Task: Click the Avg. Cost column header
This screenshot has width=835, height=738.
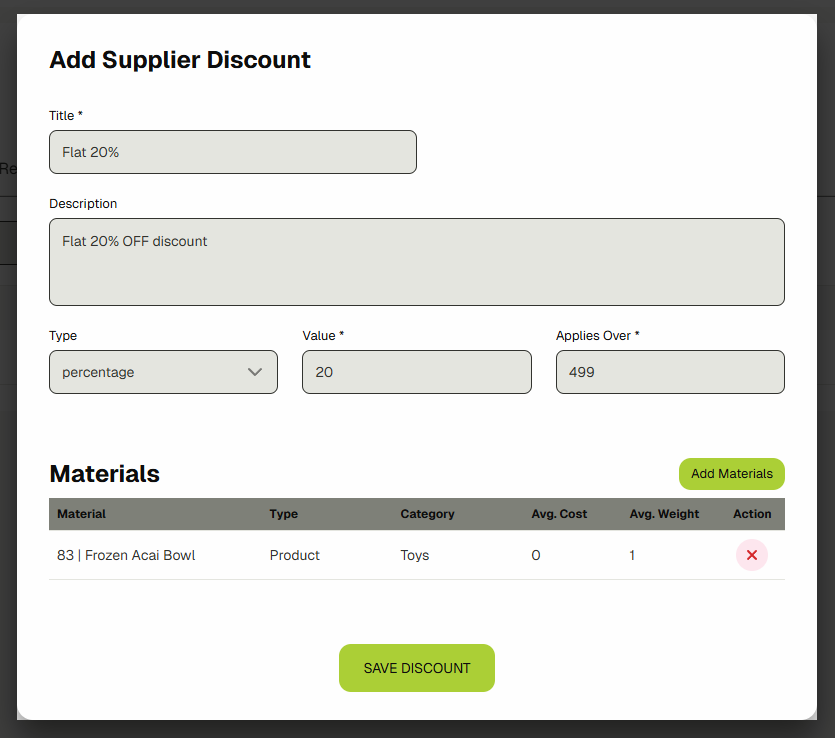Action: click(559, 514)
